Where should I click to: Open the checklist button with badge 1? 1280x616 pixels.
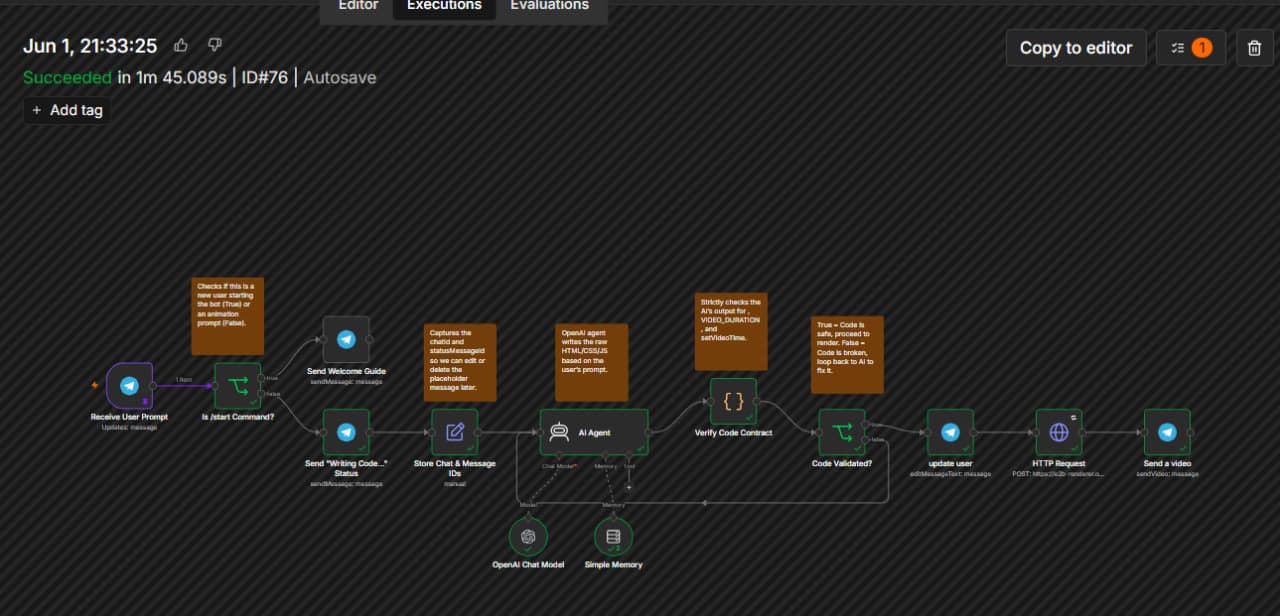pyautogui.click(x=1191, y=48)
